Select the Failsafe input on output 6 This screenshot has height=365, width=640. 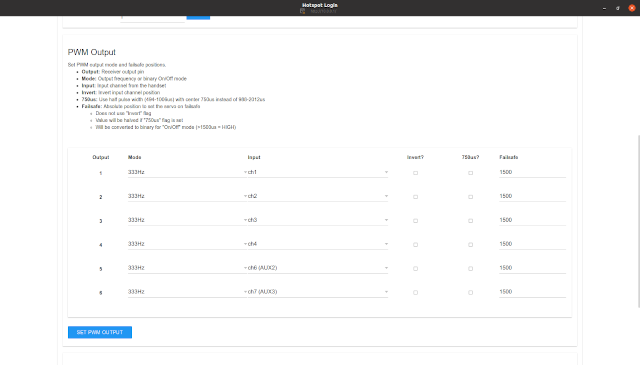pyautogui.click(x=532, y=292)
